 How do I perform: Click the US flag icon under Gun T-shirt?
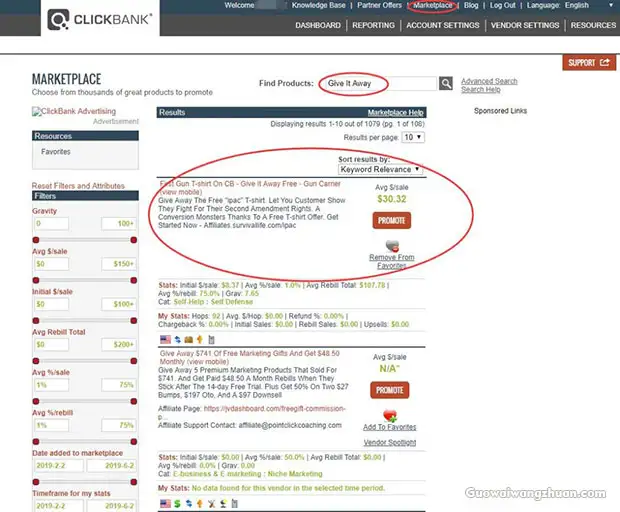click(165, 339)
